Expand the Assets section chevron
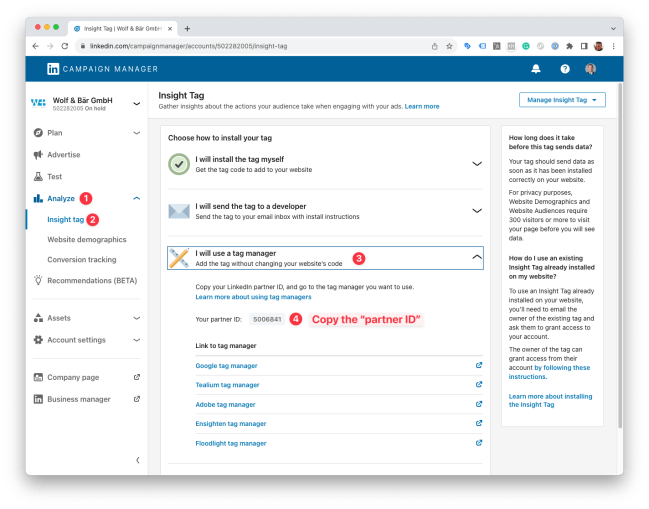The image size is (649, 509). click(x=136, y=318)
